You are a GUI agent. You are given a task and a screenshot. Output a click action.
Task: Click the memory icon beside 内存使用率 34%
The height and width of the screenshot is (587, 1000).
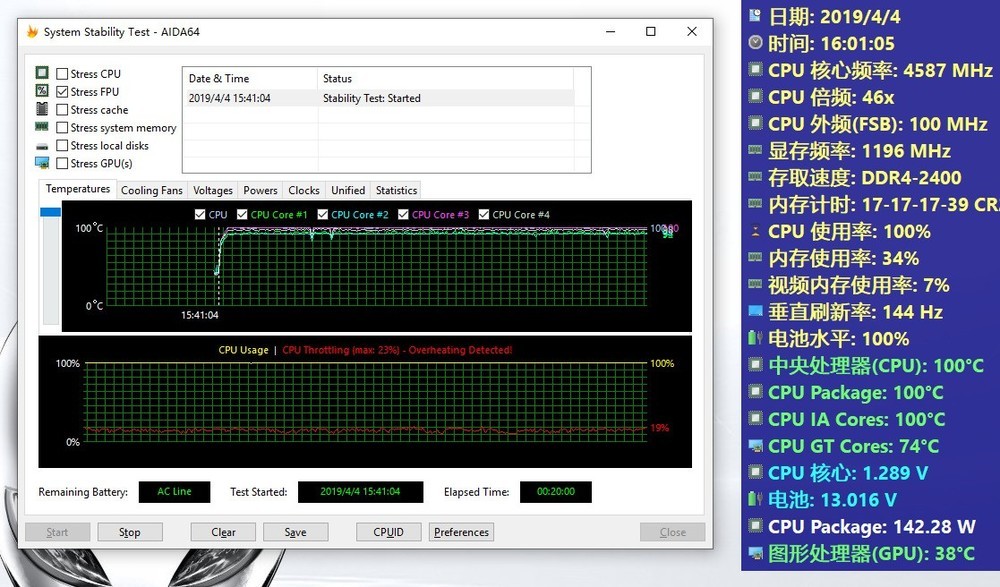pos(755,257)
